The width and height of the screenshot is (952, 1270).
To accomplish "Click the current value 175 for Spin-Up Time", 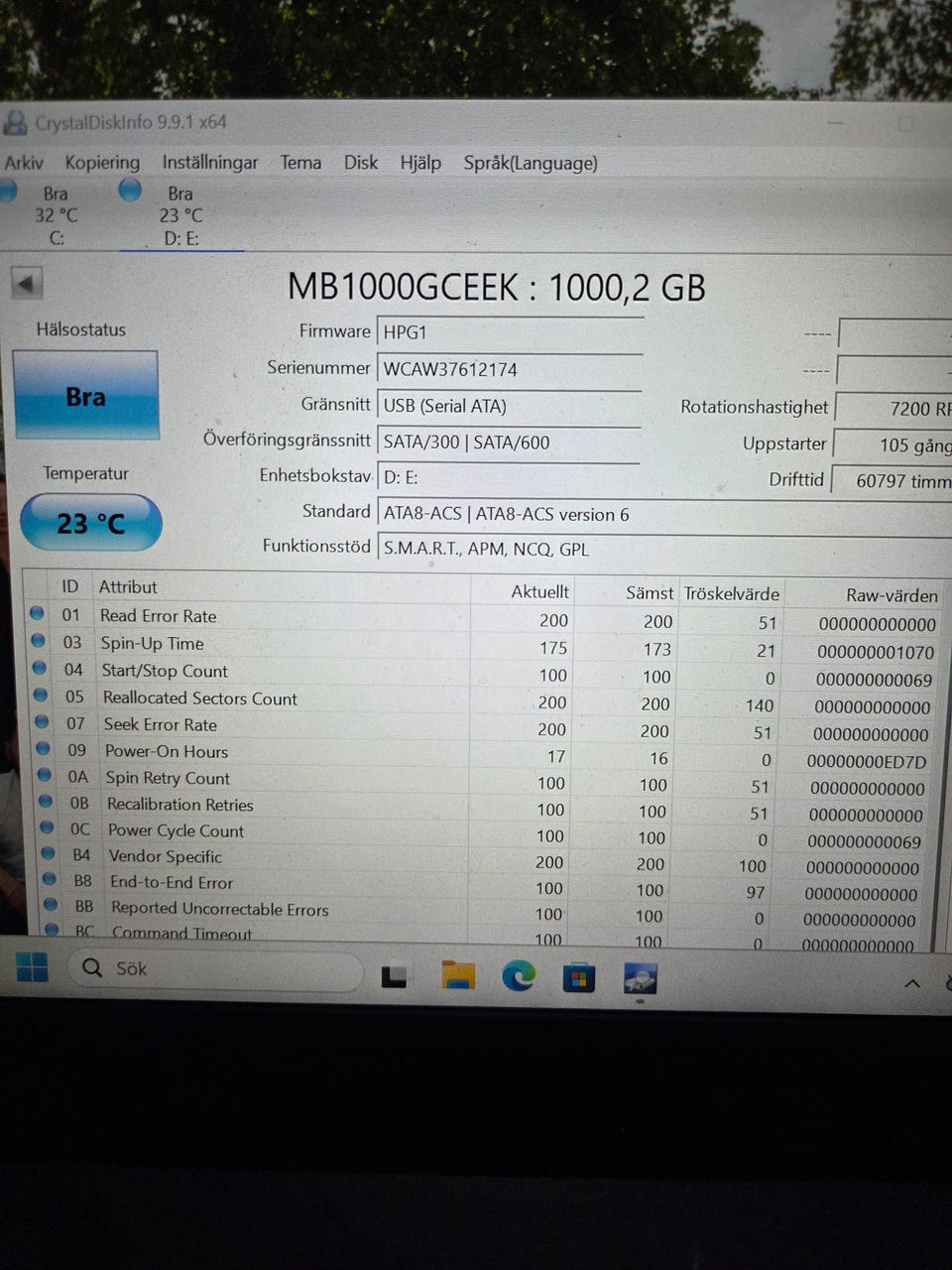I will [x=553, y=648].
